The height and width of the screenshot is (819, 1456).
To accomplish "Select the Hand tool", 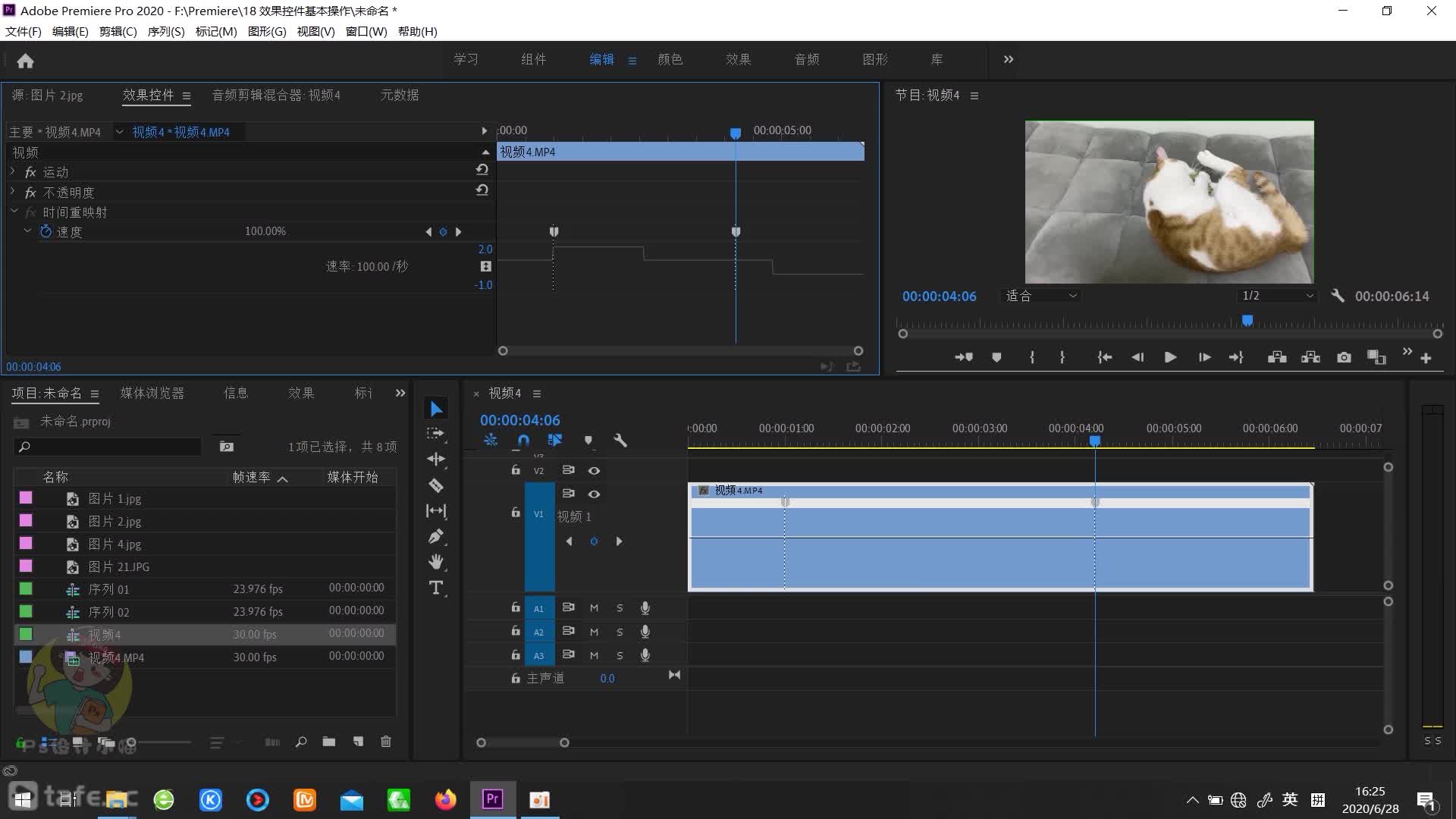I will 436,562.
